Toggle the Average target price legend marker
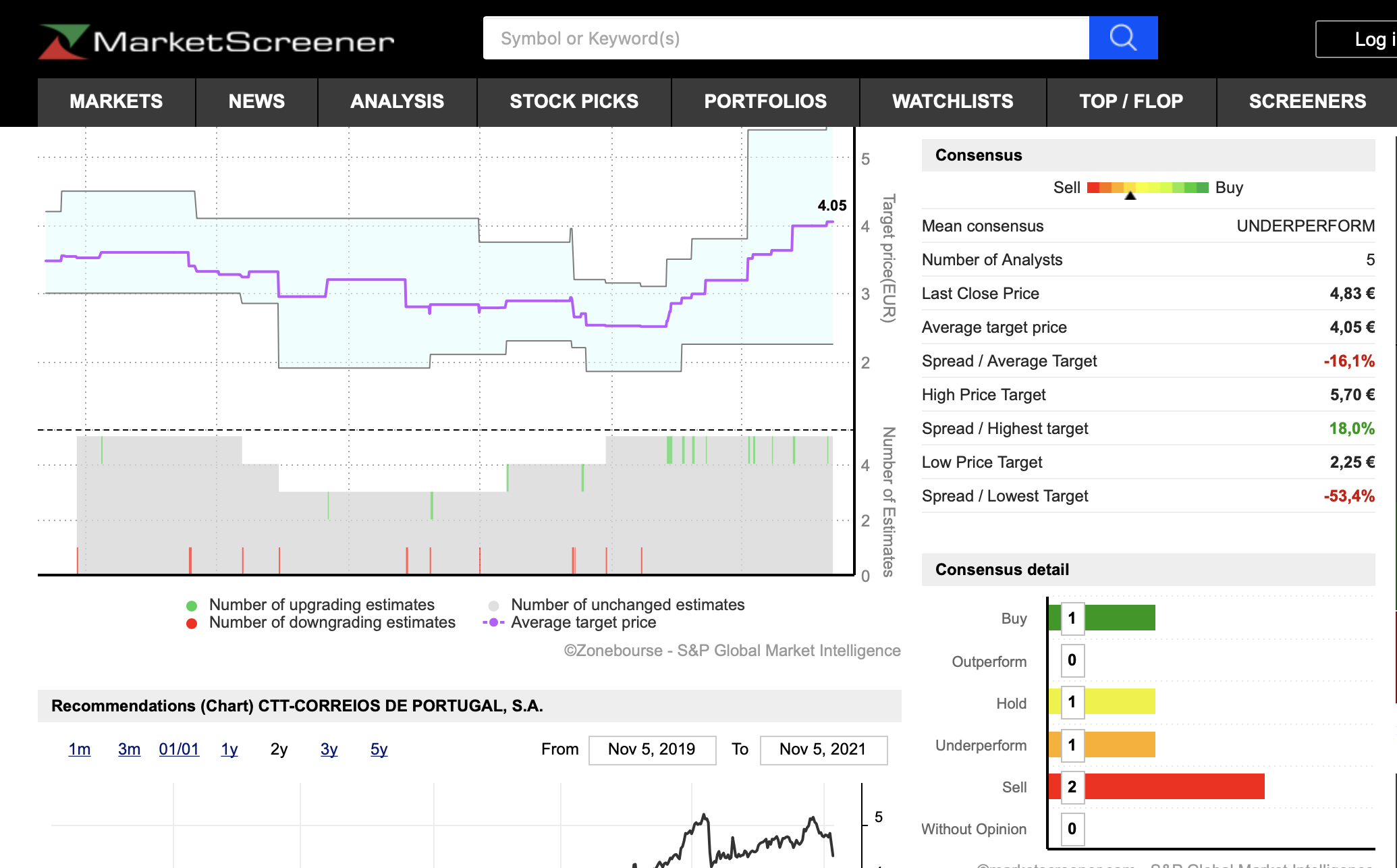Image resolution: width=1397 pixels, height=868 pixels. click(x=493, y=622)
